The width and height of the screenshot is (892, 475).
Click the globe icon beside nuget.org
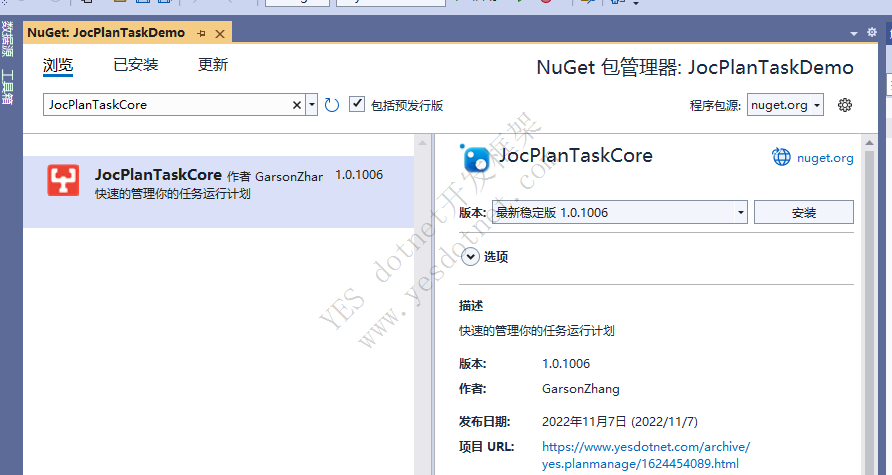[x=781, y=156]
